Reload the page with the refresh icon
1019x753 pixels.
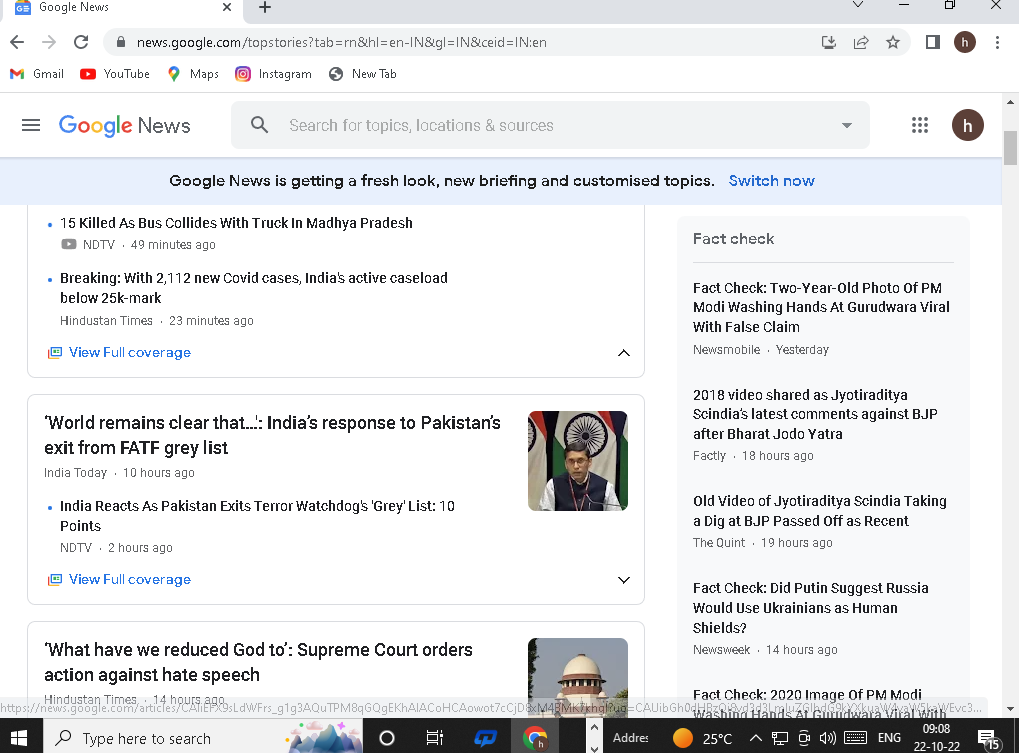point(81,42)
